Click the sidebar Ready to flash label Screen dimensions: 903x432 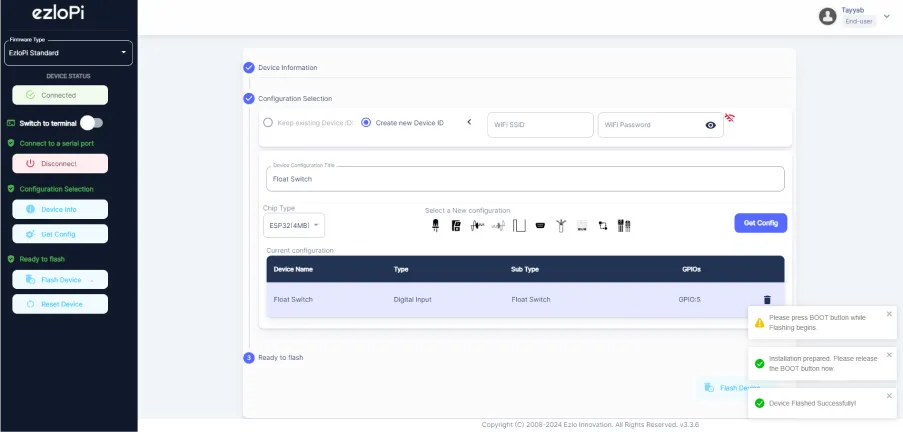click(42, 259)
